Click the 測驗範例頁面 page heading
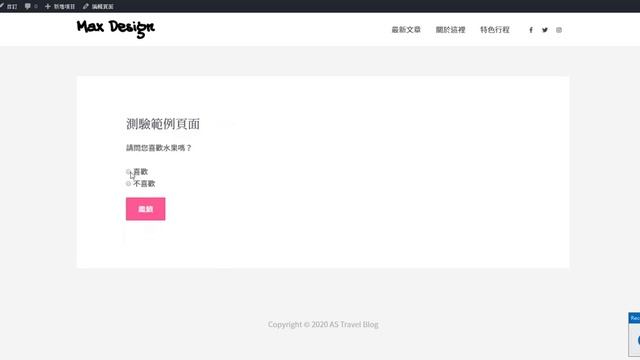This screenshot has width=640, height=360. pyautogui.click(x=163, y=124)
